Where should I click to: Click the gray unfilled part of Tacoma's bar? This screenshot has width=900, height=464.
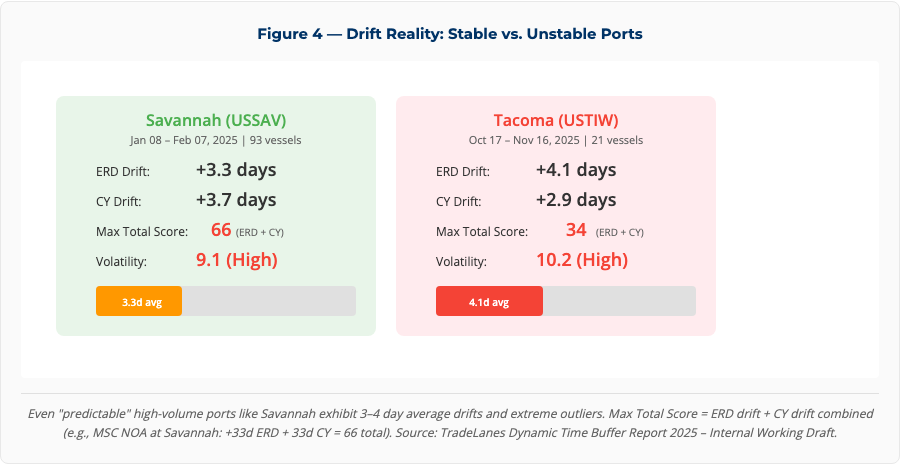[618, 301]
